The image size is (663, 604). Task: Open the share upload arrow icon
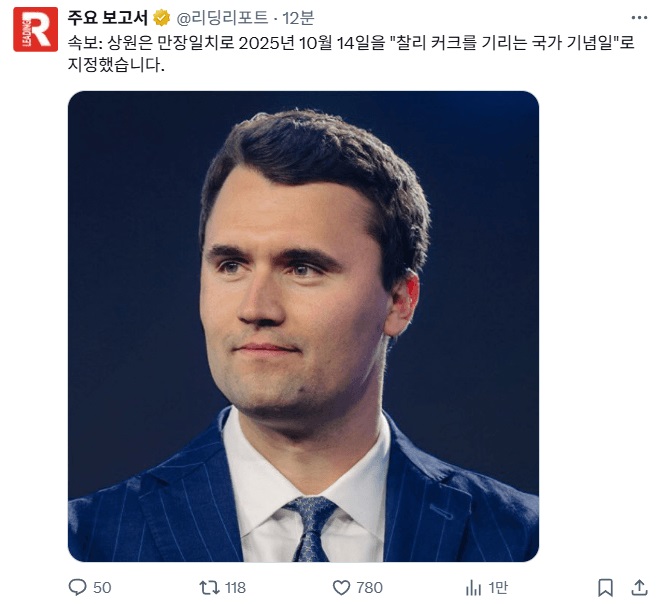point(639,587)
